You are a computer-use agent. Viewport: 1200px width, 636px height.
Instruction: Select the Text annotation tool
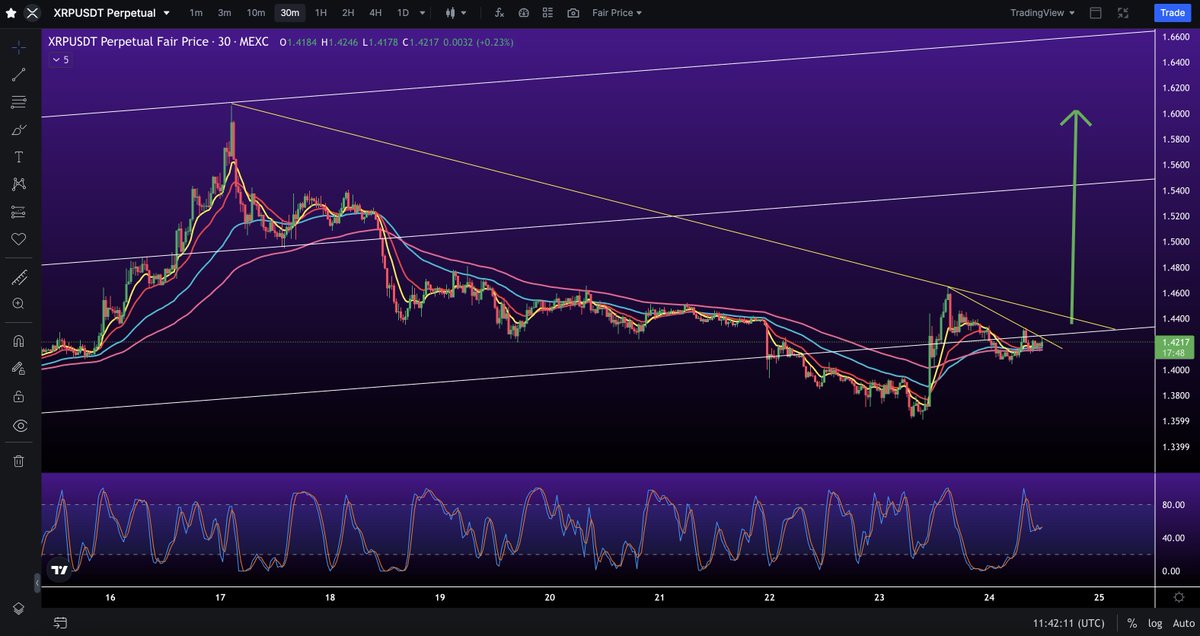(18, 157)
